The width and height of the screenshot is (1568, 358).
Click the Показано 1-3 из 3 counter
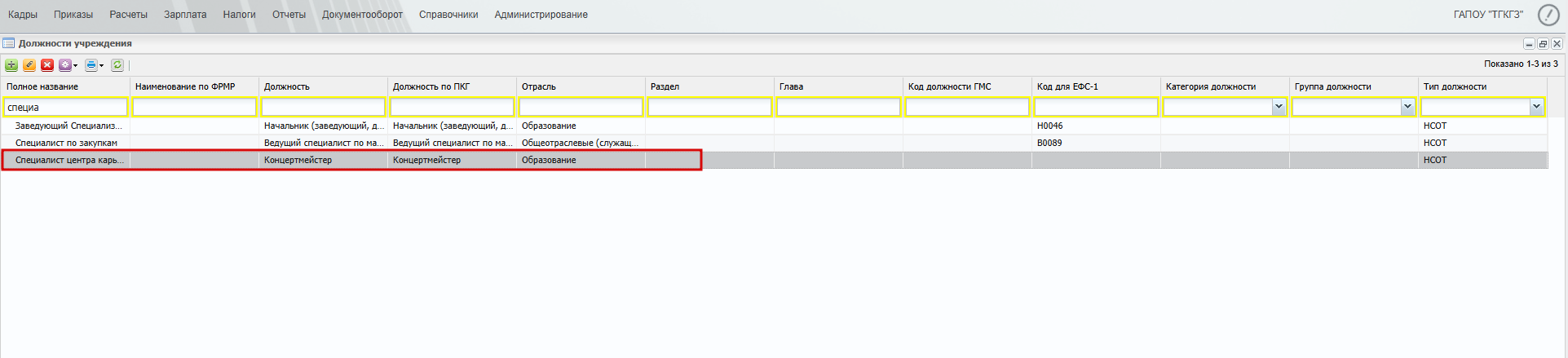[x=1521, y=64]
